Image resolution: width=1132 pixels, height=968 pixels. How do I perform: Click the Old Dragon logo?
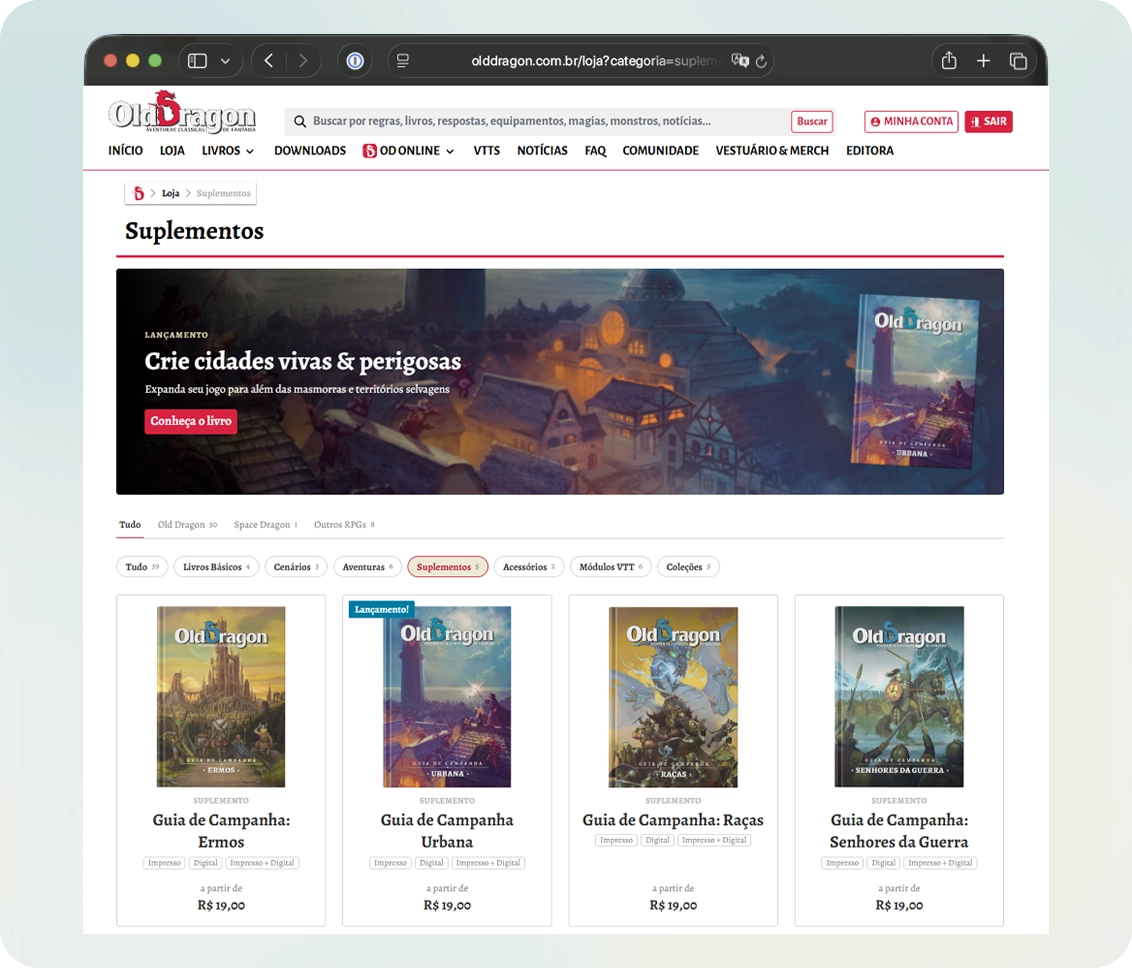[x=182, y=113]
